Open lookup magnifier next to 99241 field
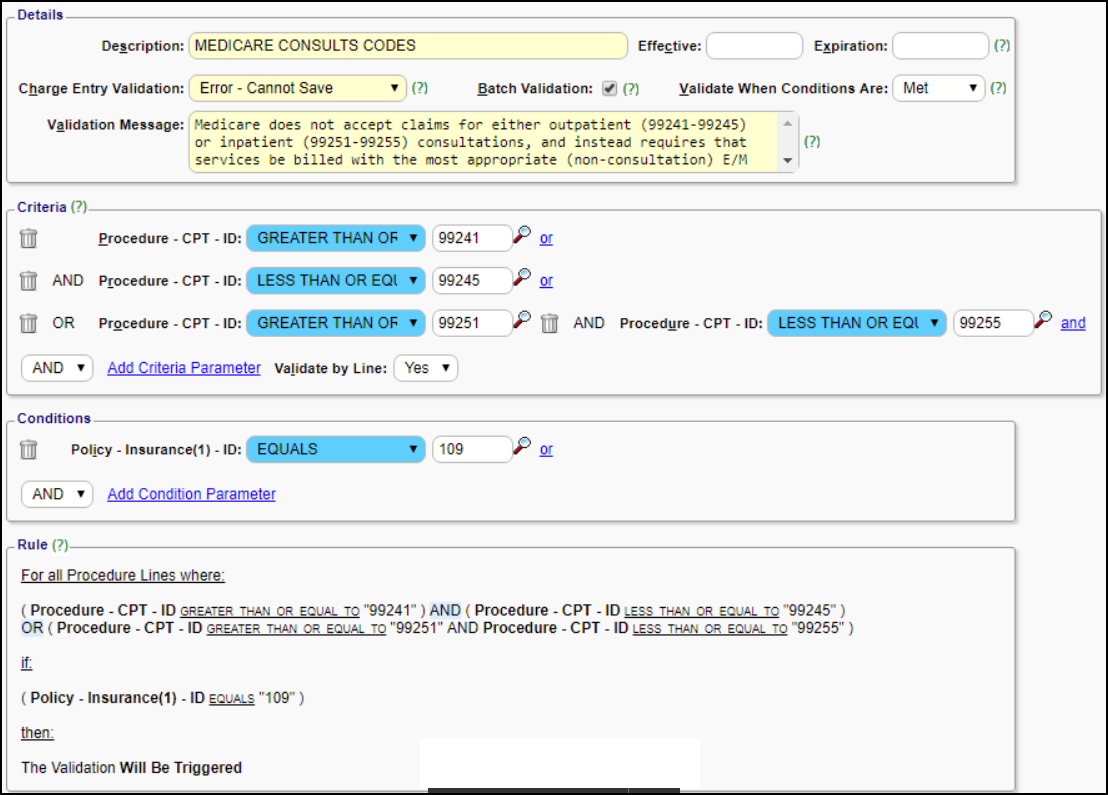Viewport: 1108px width, 795px height. pyautogui.click(x=522, y=237)
